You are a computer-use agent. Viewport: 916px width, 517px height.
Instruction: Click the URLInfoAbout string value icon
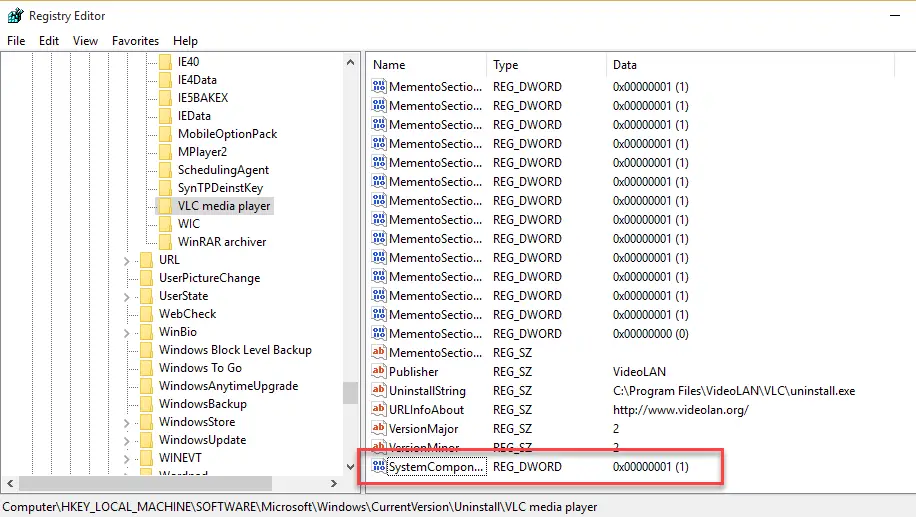[x=379, y=410]
